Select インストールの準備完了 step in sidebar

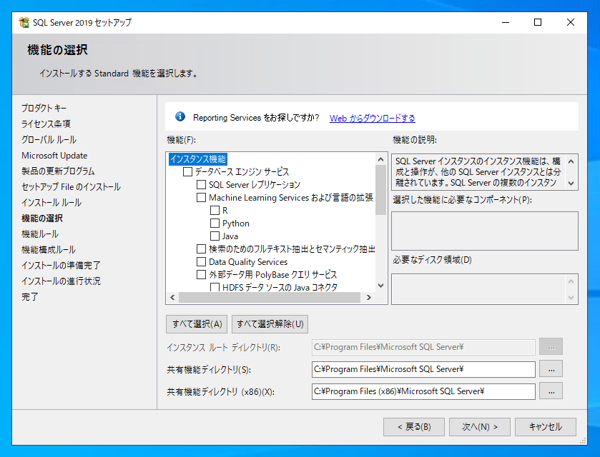(61, 265)
